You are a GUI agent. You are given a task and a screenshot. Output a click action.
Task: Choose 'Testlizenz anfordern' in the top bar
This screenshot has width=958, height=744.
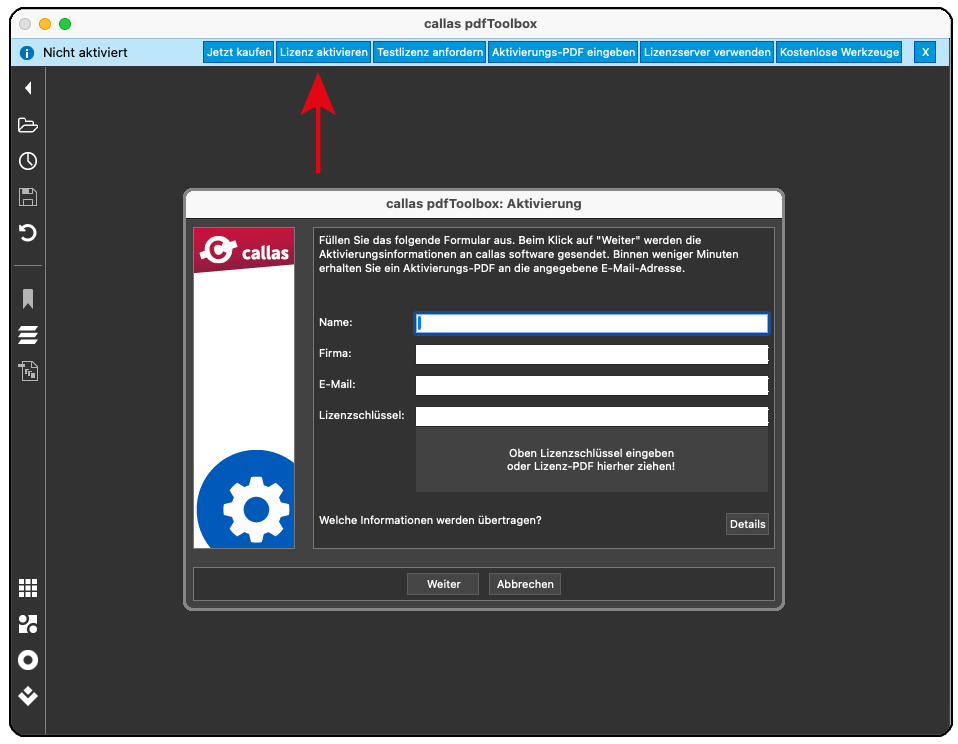point(430,52)
